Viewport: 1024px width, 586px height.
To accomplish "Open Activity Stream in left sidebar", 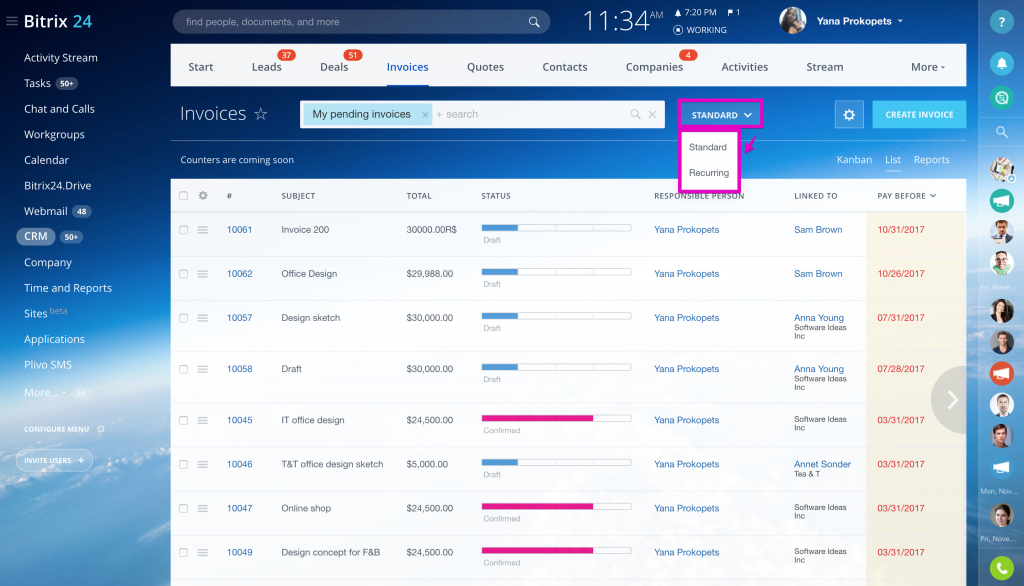I will [61, 58].
